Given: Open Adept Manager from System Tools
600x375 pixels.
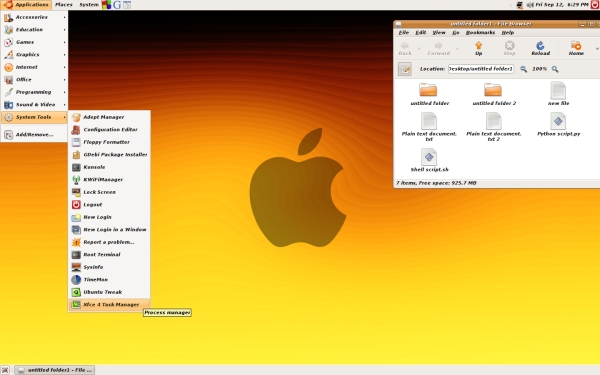Looking at the screenshot, I should coord(109,117).
